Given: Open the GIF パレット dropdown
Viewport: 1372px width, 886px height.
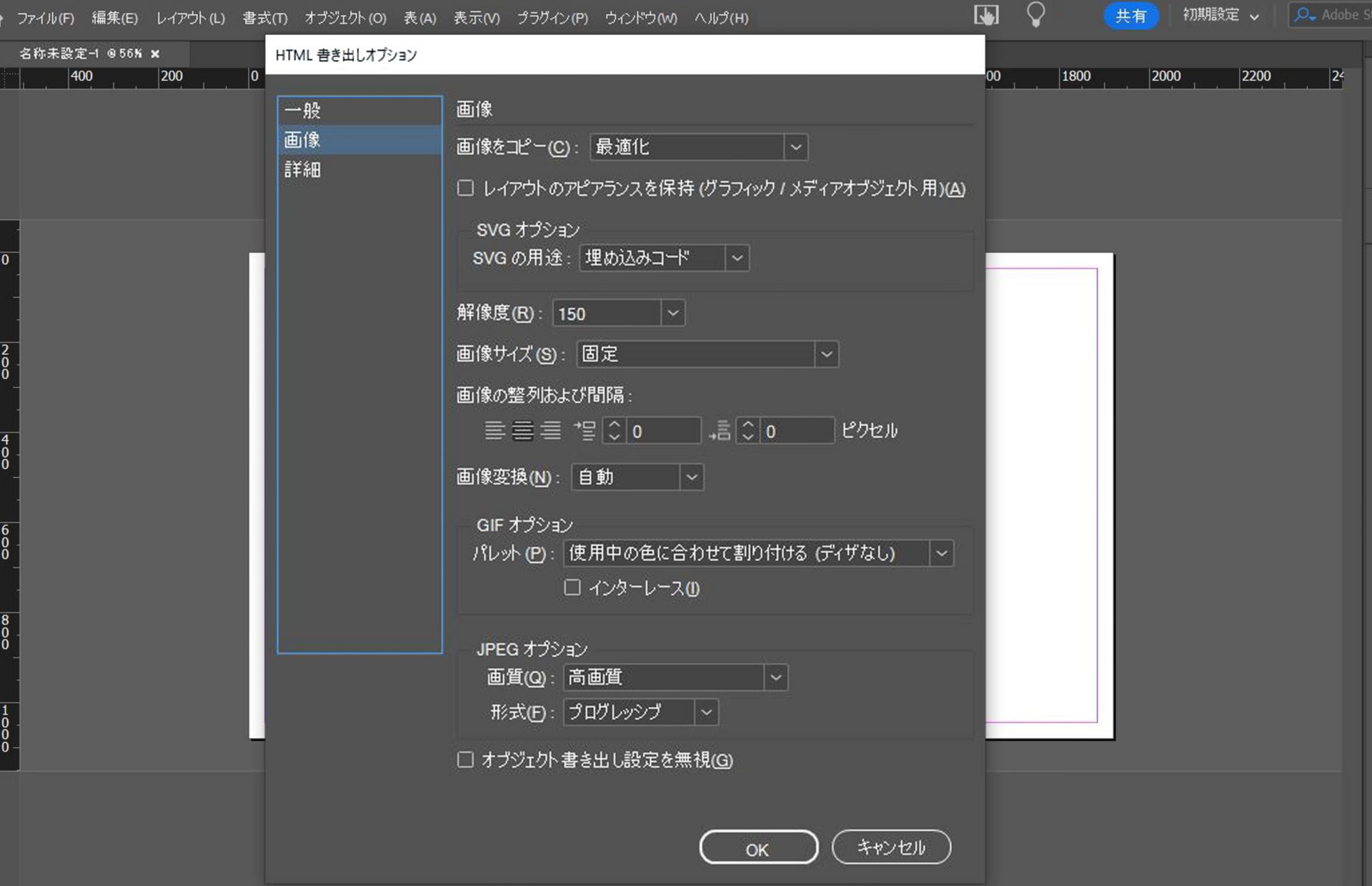Looking at the screenshot, I should pos(942,552).
